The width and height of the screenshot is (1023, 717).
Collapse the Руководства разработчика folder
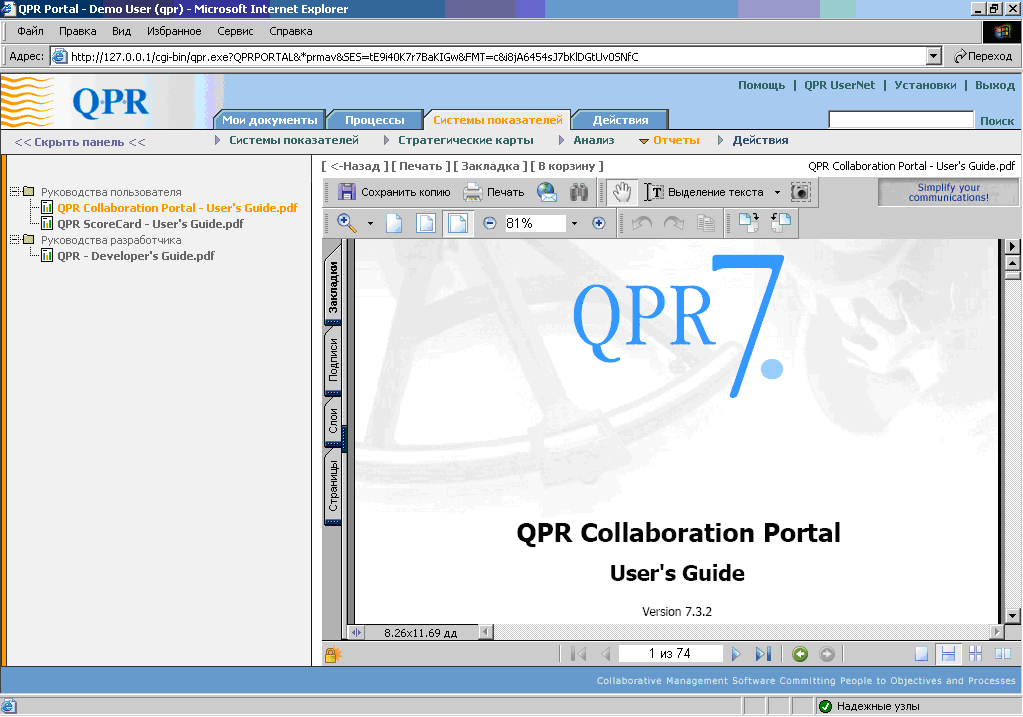coord(14,240)
